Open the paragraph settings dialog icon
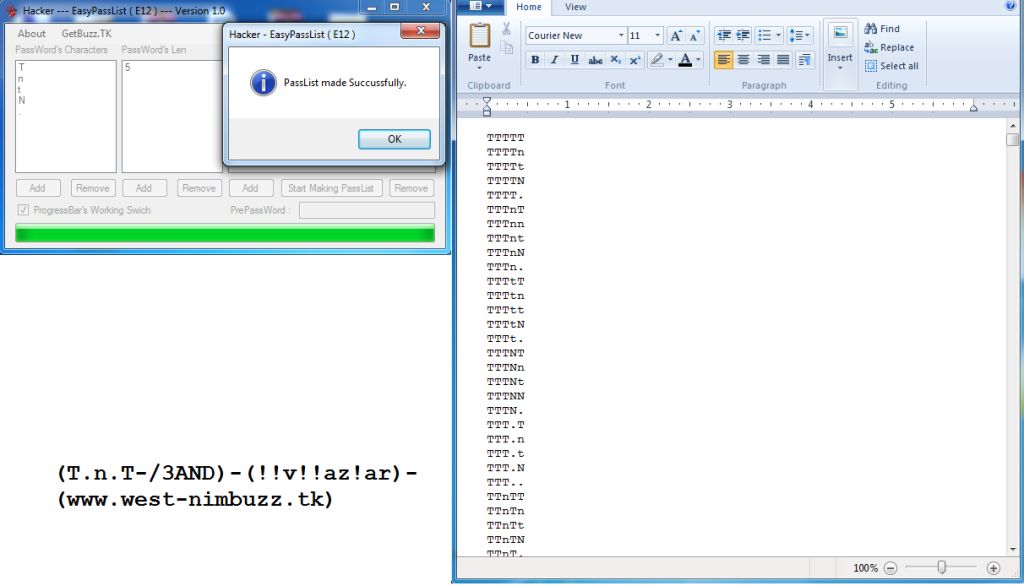The image size is (1024, 586). (805, 60)
